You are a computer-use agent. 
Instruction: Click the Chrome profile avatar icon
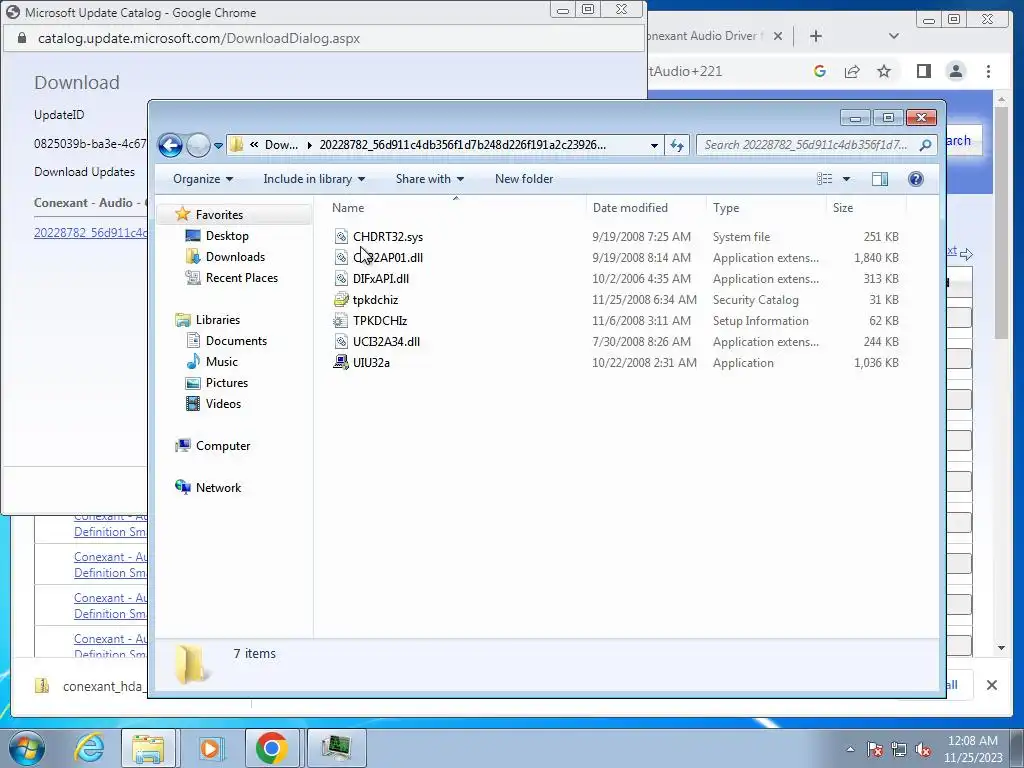pos(956,71)
